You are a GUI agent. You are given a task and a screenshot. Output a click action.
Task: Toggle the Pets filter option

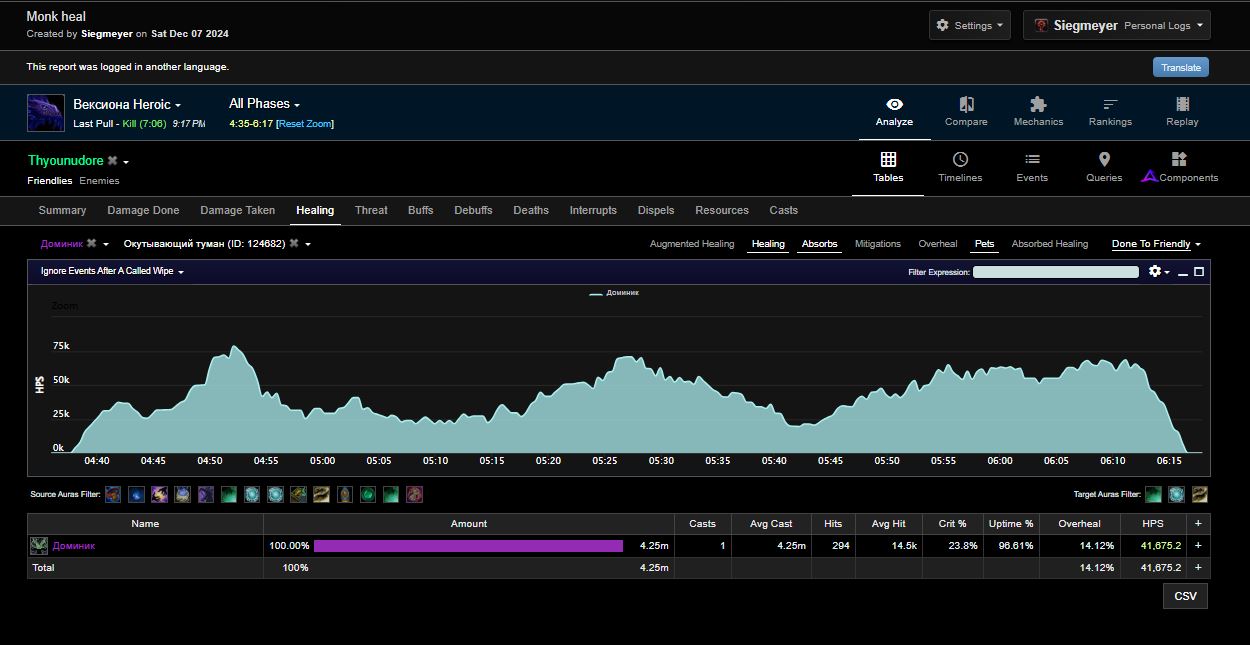[984, 244]
